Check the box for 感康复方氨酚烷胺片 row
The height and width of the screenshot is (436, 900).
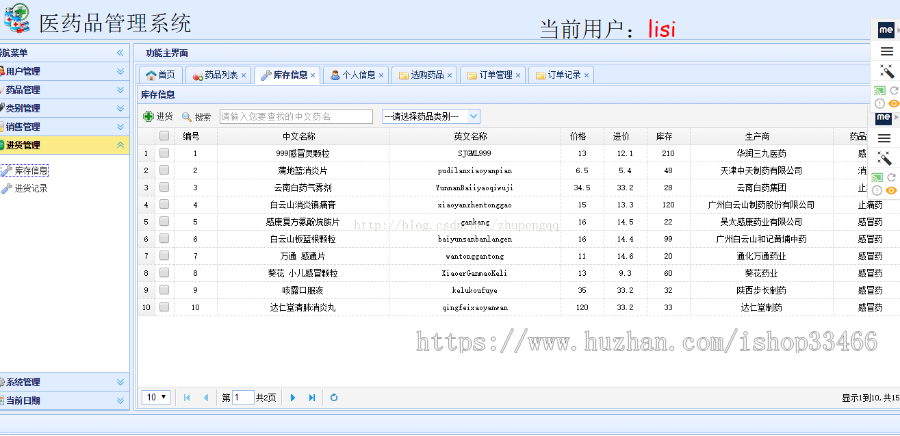164,221
